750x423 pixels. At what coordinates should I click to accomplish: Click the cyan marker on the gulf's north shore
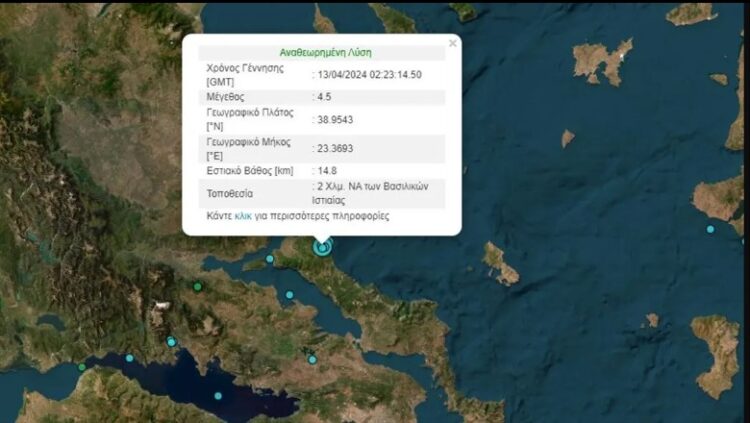click(x=129, y=358)
